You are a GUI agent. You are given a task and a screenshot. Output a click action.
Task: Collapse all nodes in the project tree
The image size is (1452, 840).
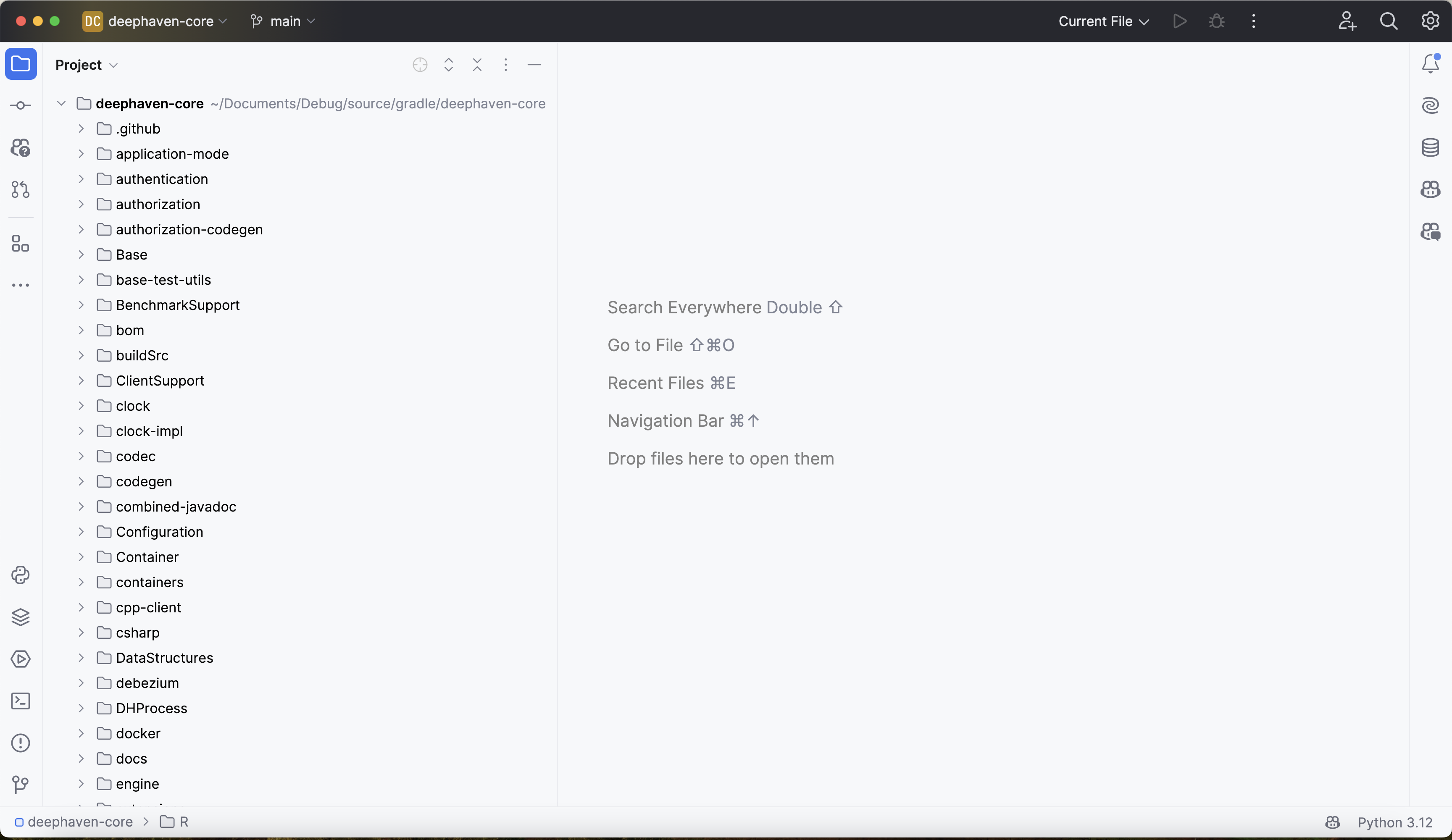[477, 65]
